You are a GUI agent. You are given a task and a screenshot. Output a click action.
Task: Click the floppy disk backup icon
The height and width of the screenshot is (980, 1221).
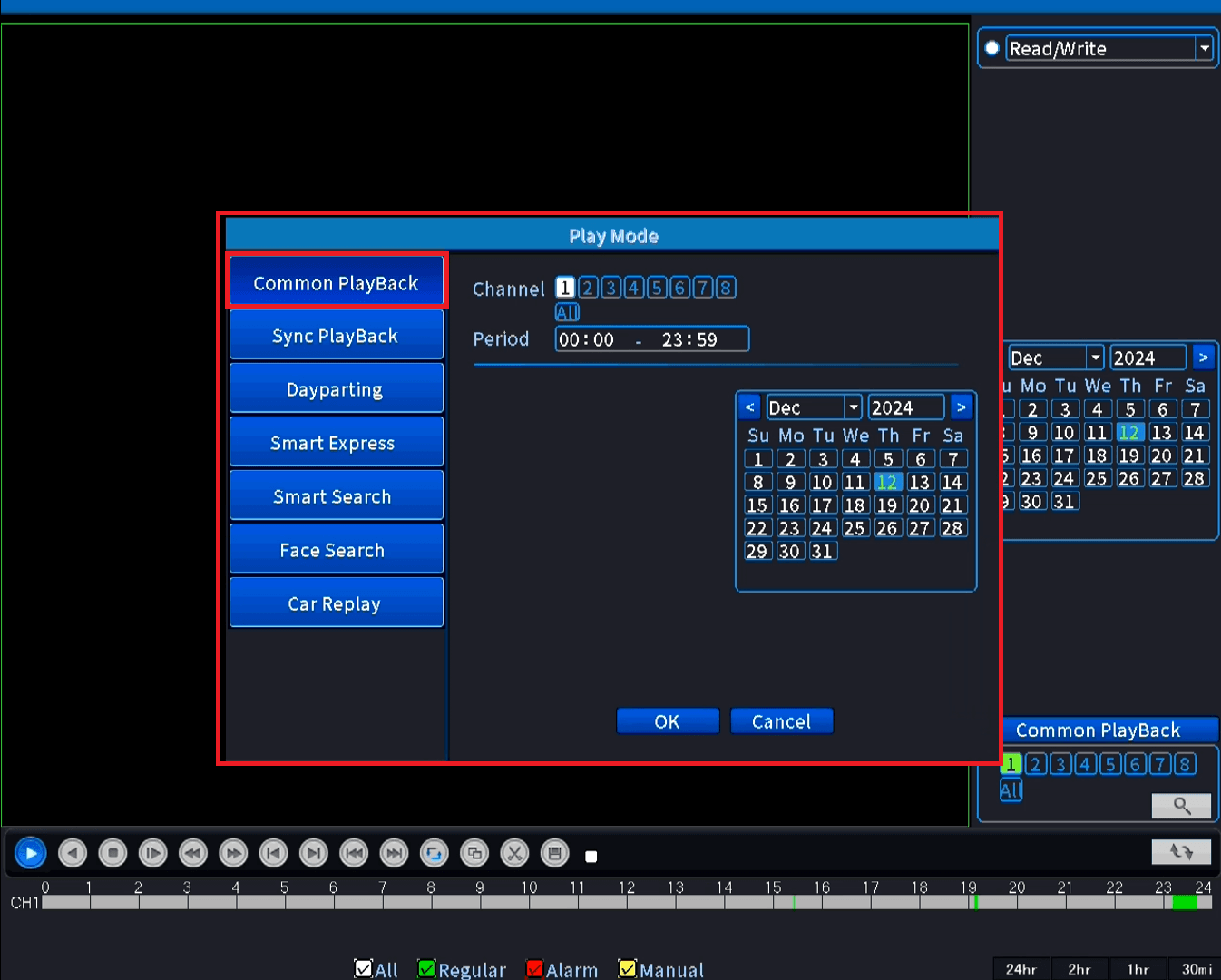554,853
